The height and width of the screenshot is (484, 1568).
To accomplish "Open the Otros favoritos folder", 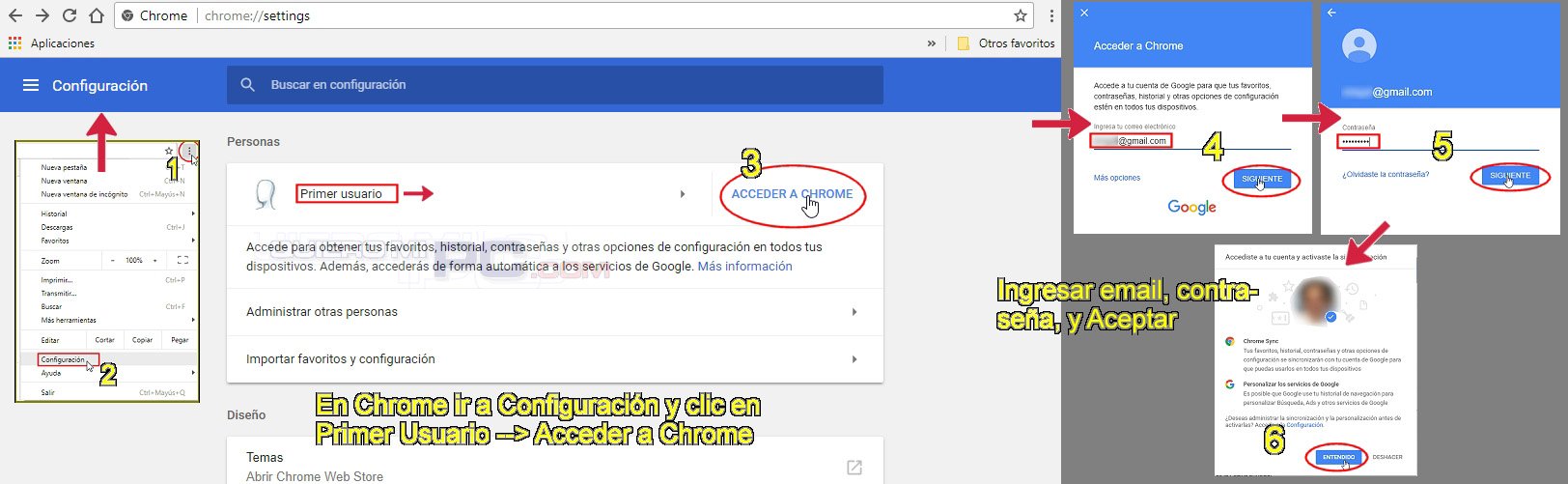I will point(1006,43).
